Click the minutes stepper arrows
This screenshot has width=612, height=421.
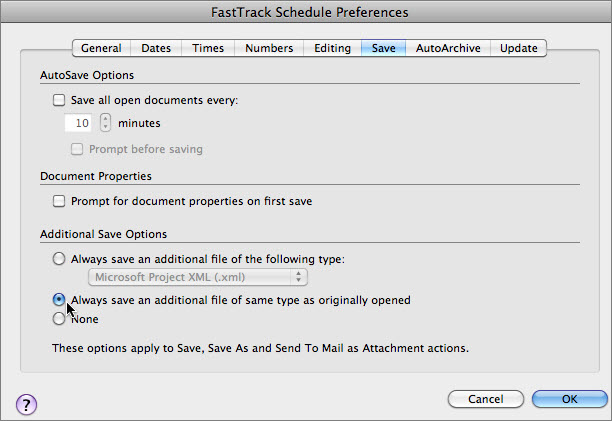106,123
